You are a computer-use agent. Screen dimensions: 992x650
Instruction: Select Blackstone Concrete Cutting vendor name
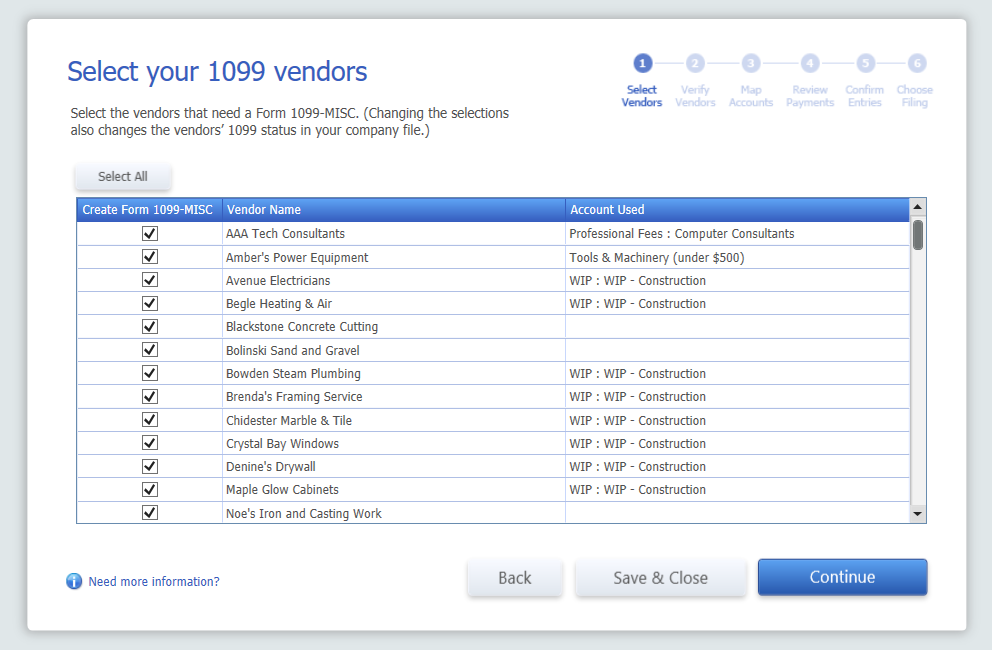coord(302,327)
